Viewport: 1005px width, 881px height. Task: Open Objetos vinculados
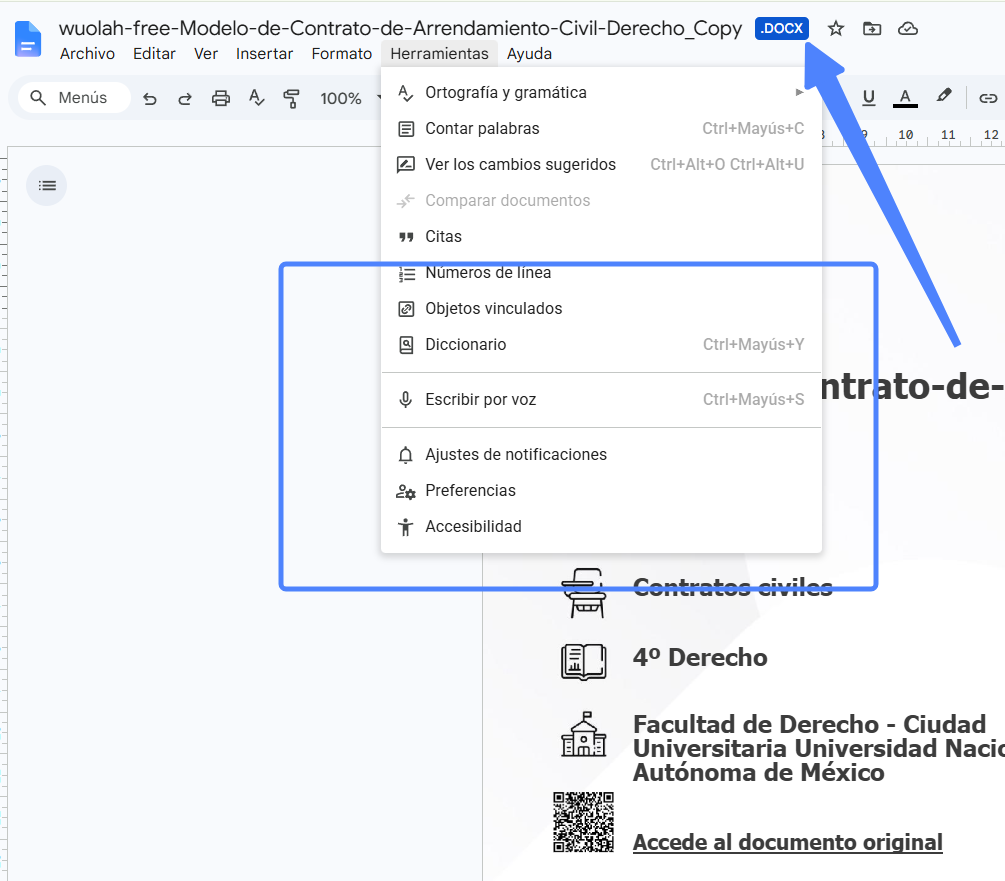pos(601,308)
